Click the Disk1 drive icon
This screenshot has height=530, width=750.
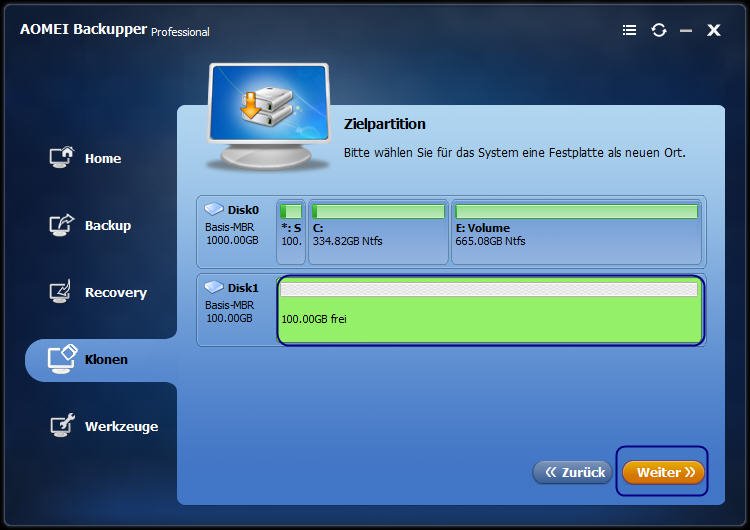coord(214,287)
